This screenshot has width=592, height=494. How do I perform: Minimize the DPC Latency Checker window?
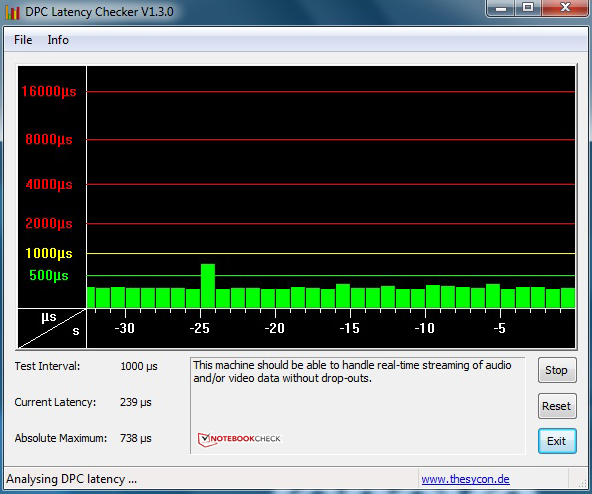pyautogui.click(x=501, y=8)
